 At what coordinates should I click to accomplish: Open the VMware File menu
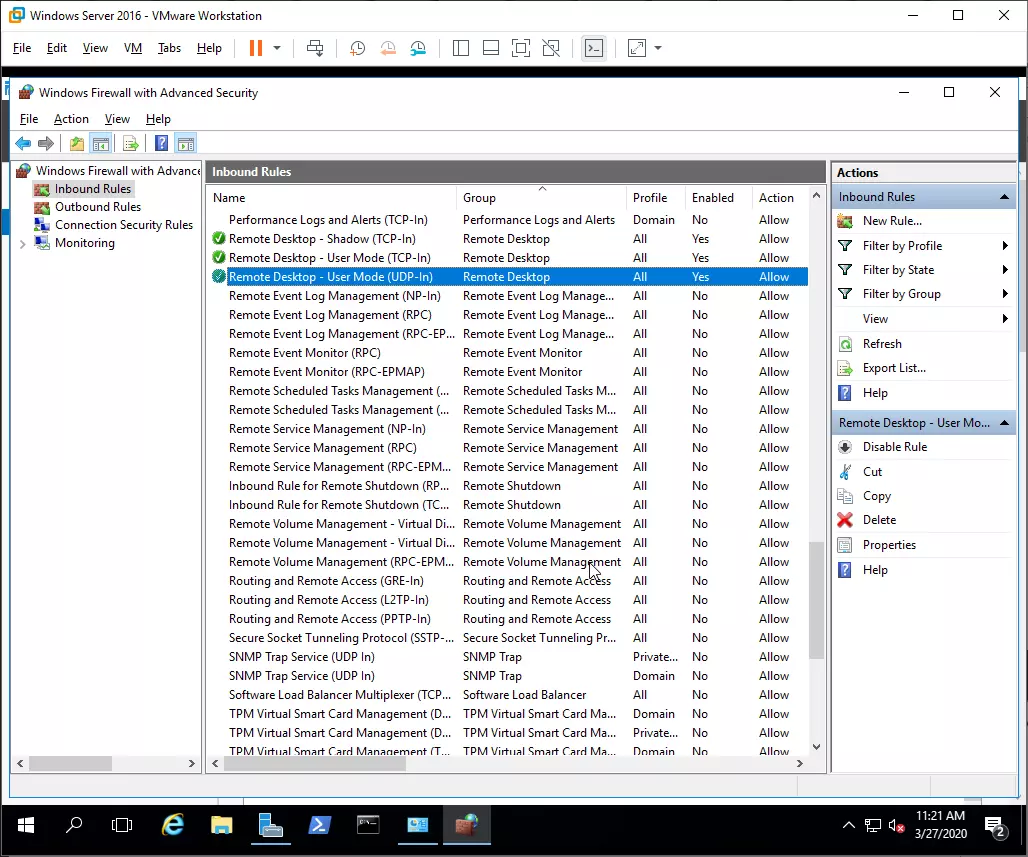[22, 48]
